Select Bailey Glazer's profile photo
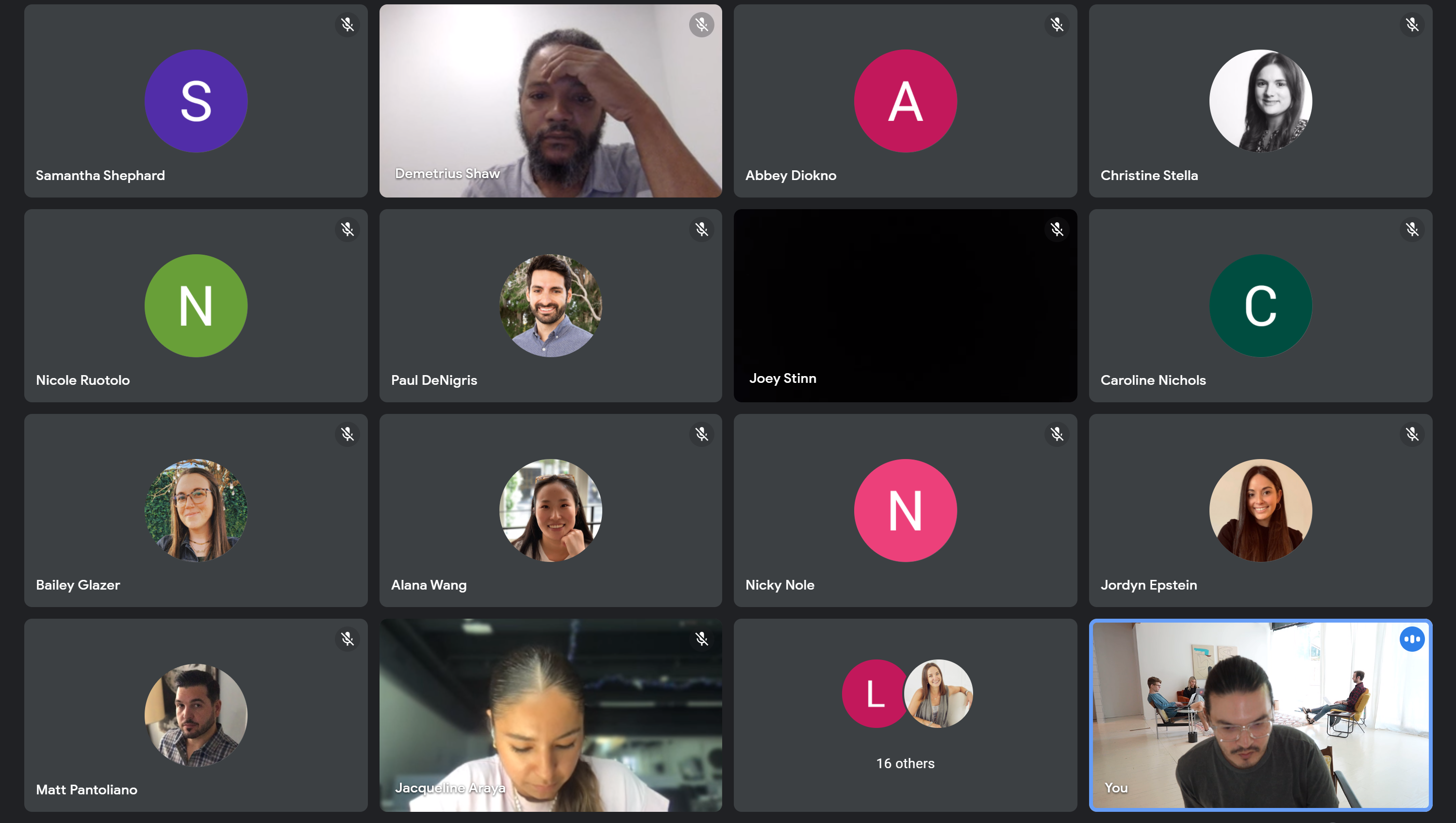Image resolution: width=1456 pixels, height=823 pixels. [196, 510]
